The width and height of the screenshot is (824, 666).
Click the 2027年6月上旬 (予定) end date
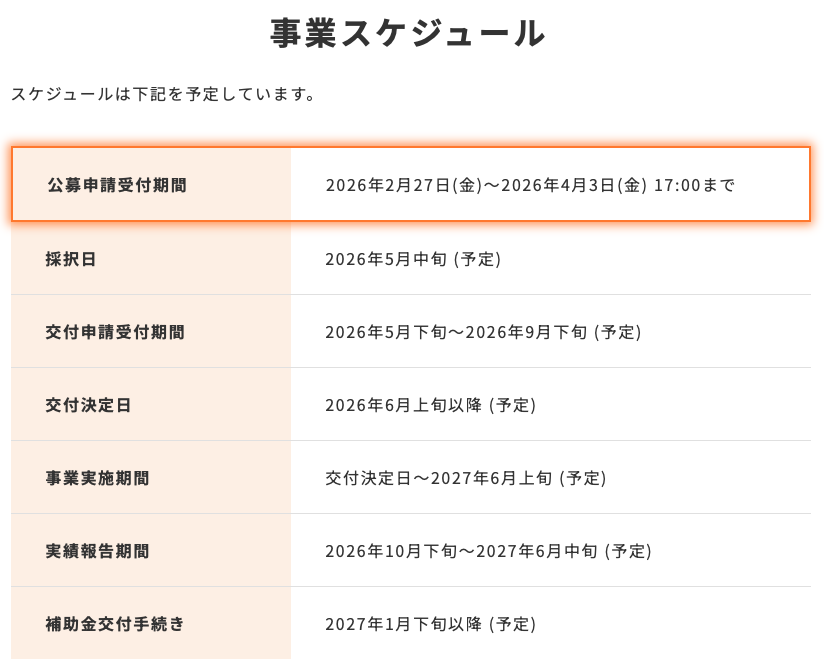(518, 478)
